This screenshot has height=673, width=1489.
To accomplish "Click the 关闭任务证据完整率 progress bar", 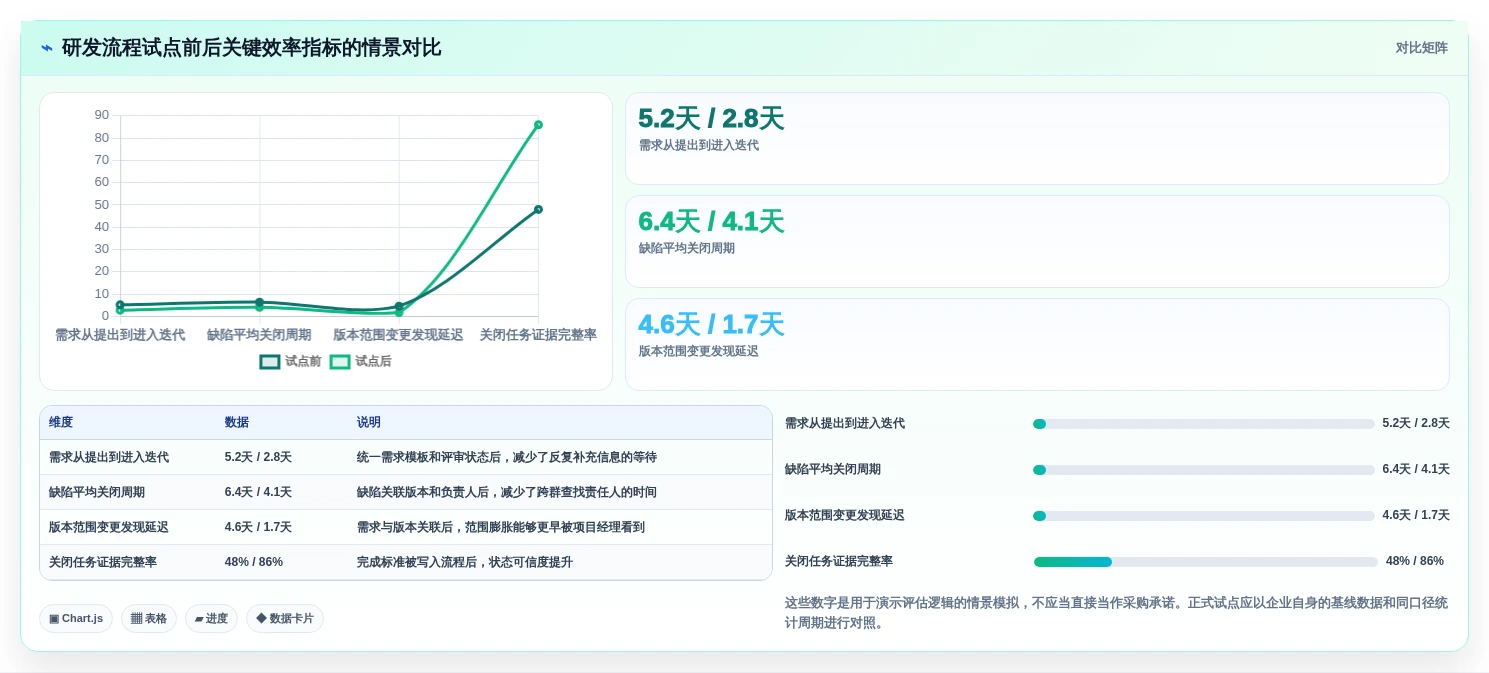I will coord(1206,562).
